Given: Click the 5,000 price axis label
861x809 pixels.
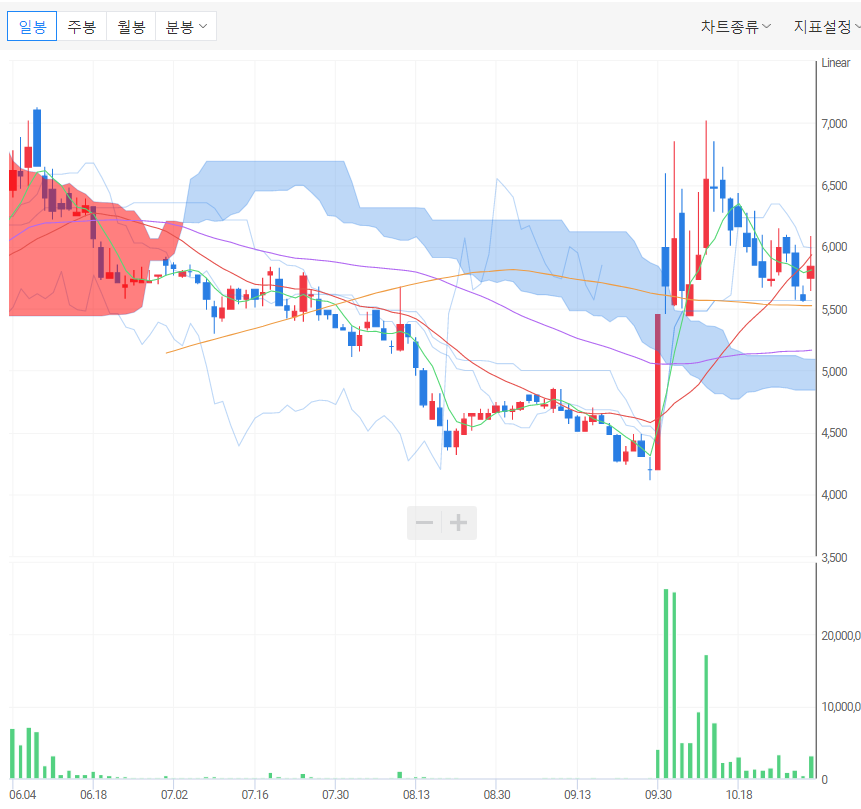Looking at the screenshot, I should pos(834,372).
